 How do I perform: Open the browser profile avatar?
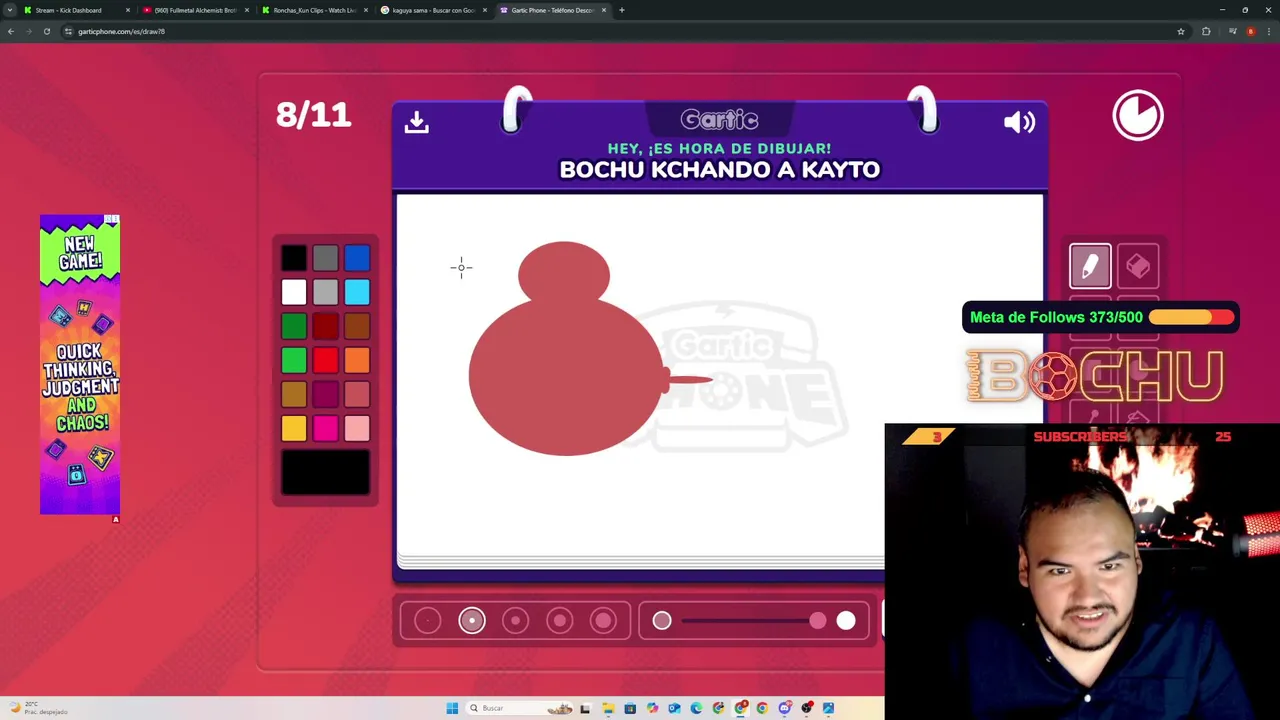pos(1250,31)
